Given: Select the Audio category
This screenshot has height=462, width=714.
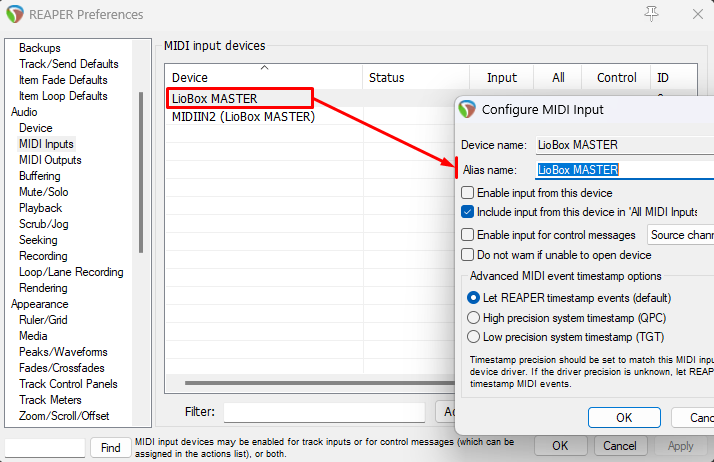Looking at the screenshot, I should point(24,112).
